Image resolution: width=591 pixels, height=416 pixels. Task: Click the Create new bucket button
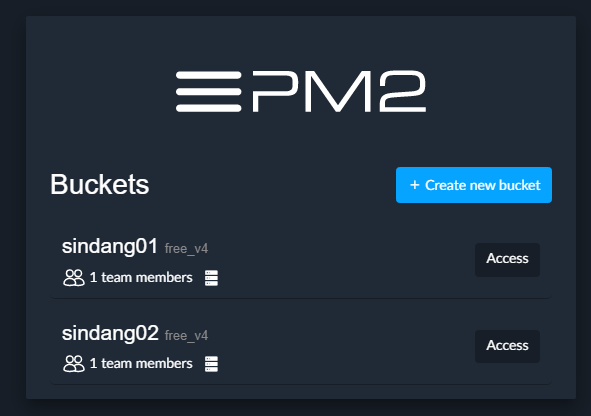(474, 185)
